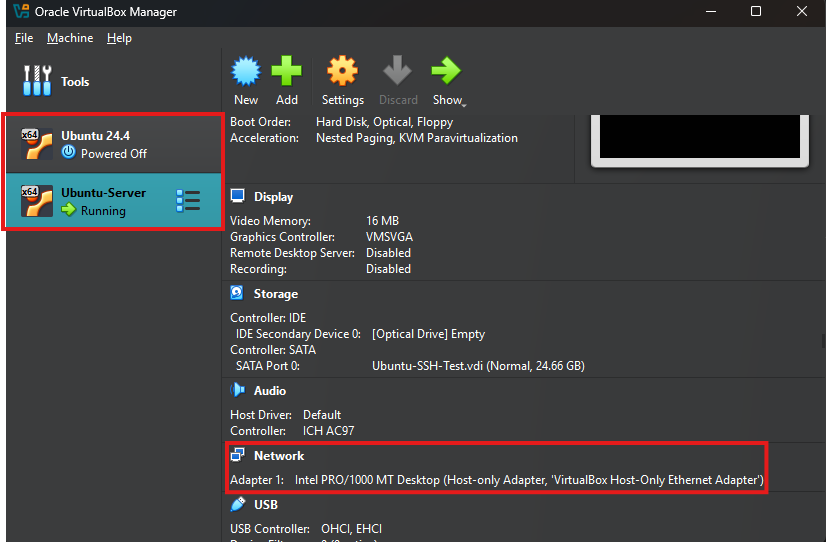Expand the Show button dropdown arrow
The height and width of the screenshot is (542, 826).
pyautogui.click(x=465, y=104)
